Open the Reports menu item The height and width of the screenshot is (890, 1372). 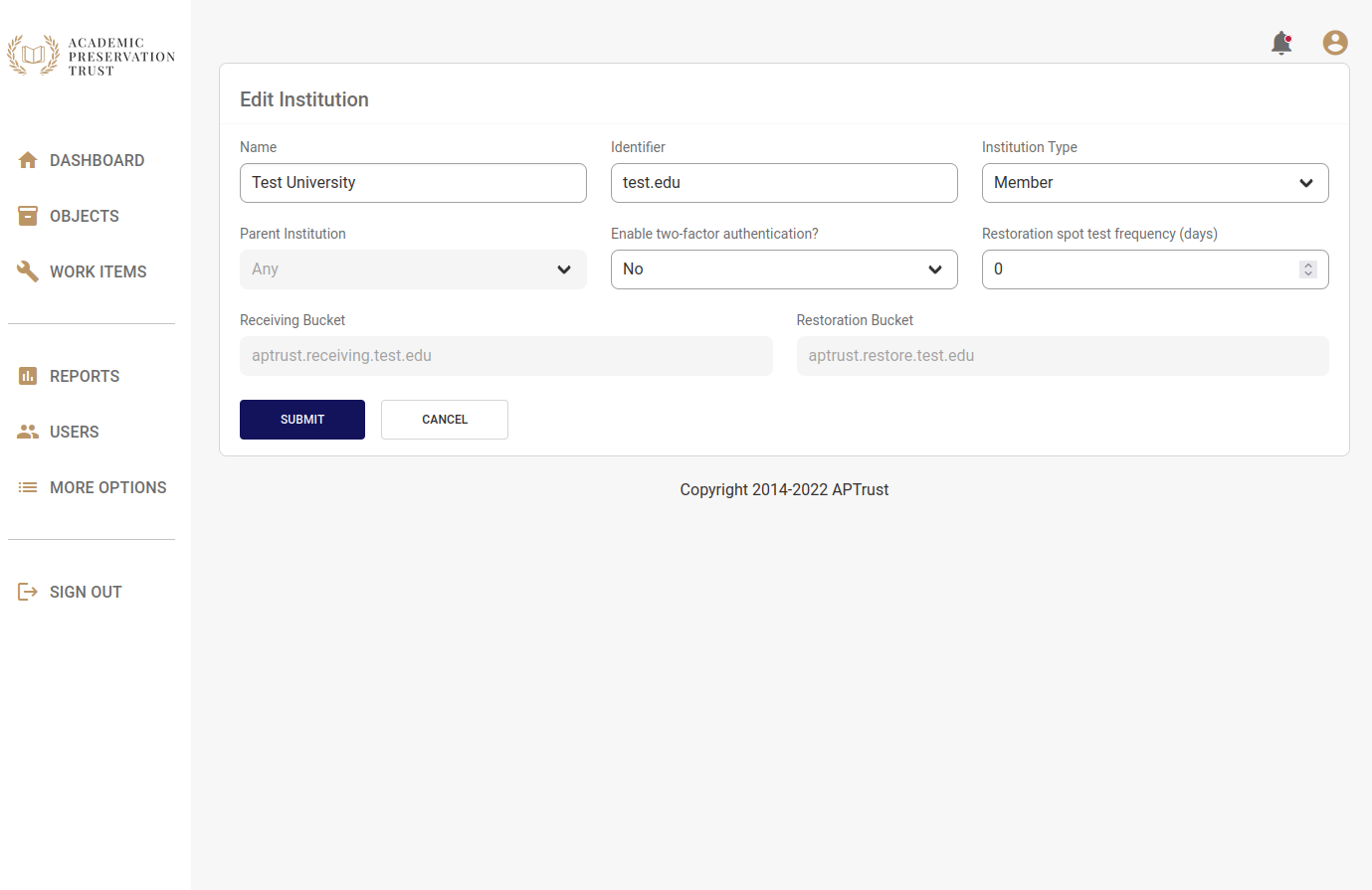(x=85, y=376)
